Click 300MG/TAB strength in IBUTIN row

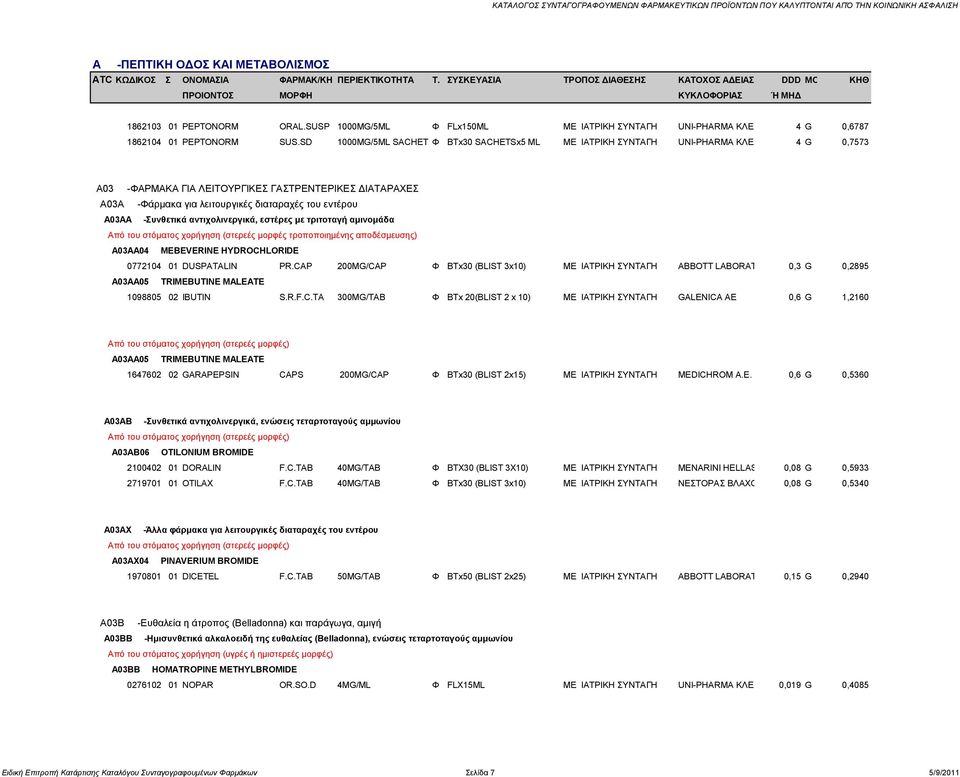(x=361, y=298)
